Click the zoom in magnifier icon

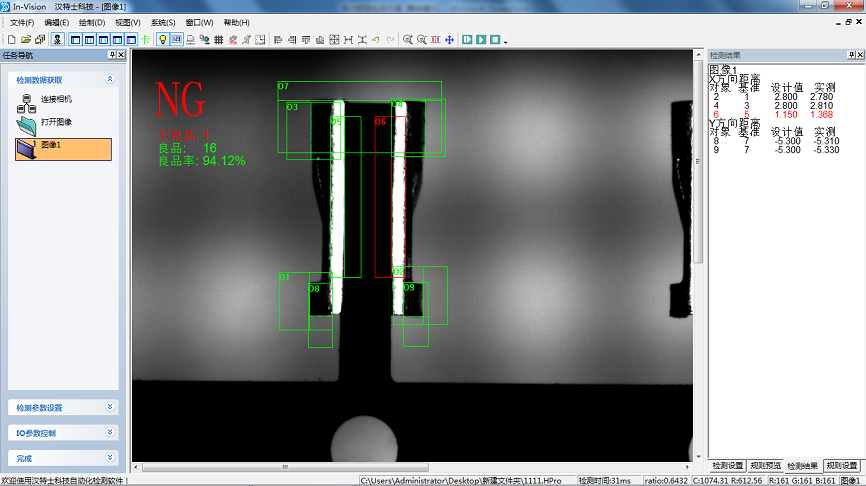click(x=408, y=40)
